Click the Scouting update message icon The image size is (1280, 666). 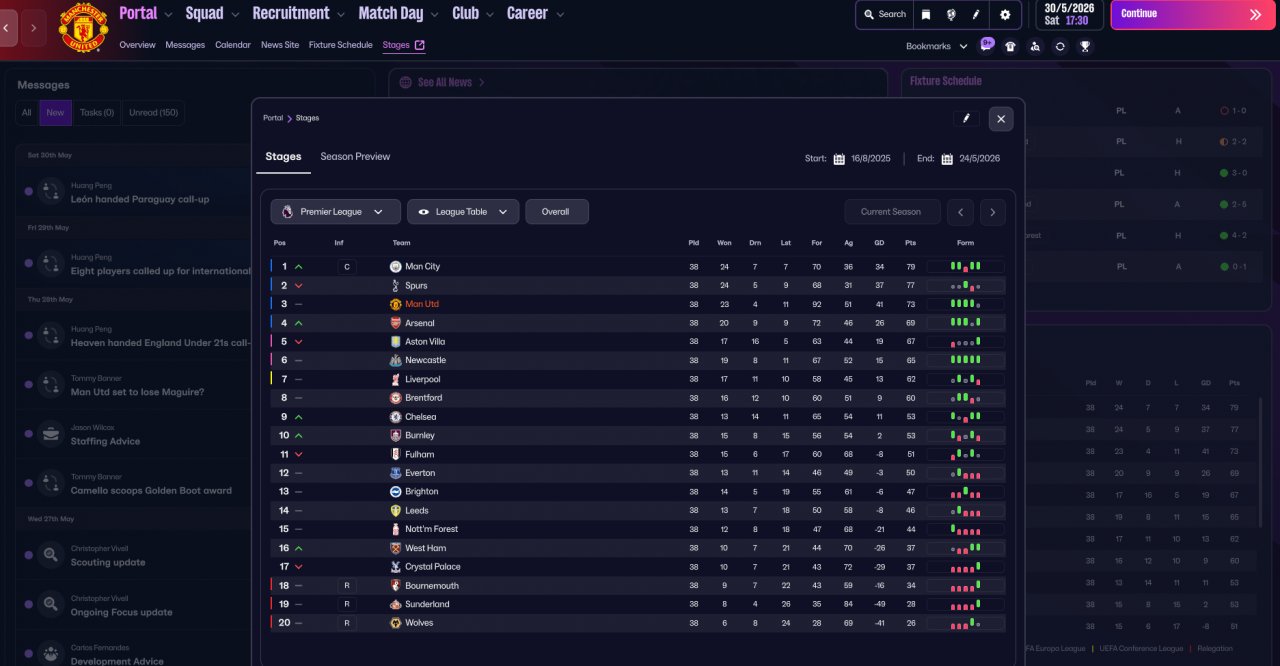click(51, 555)
